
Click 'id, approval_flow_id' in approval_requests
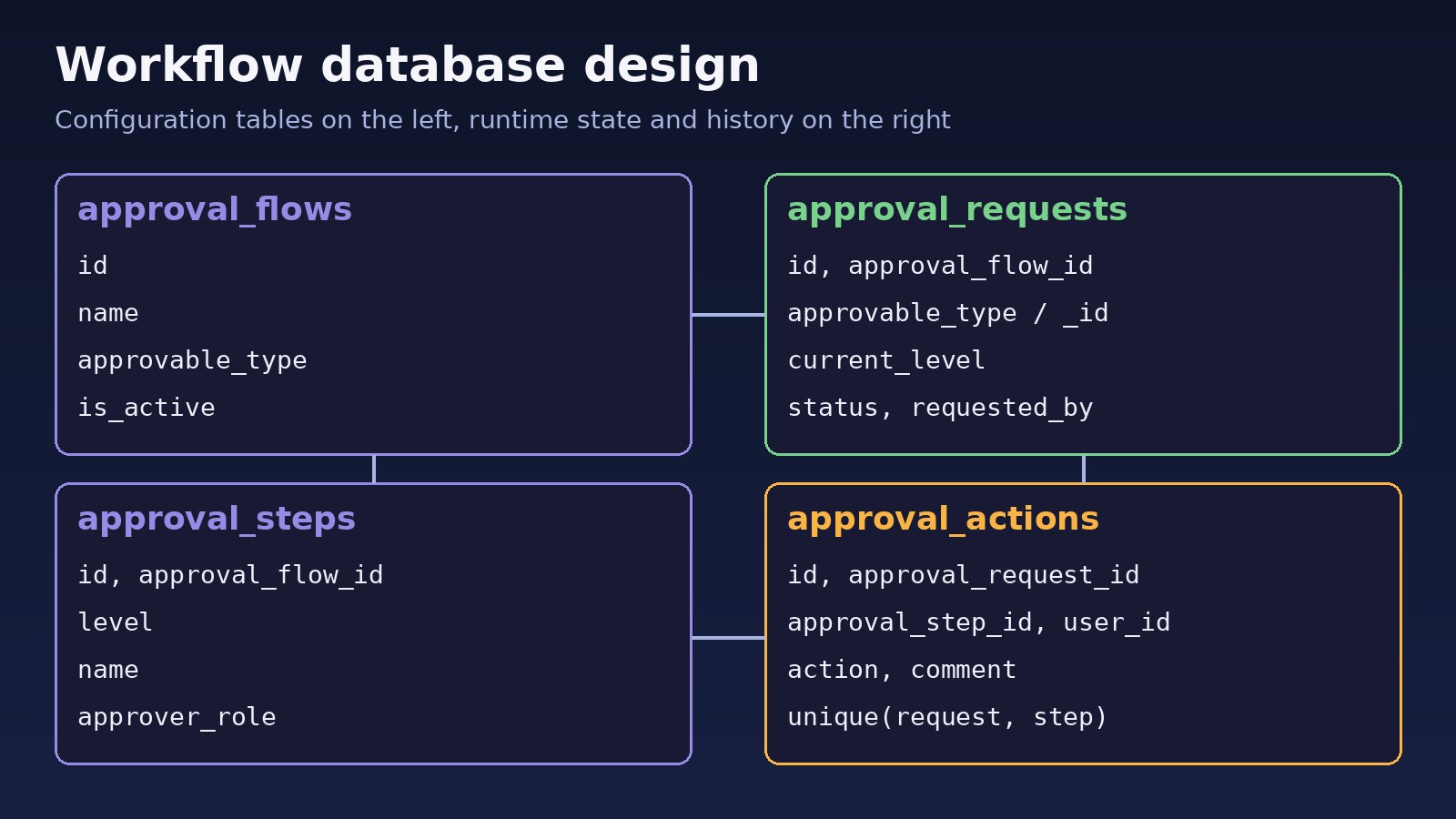[x=940, y=266]
